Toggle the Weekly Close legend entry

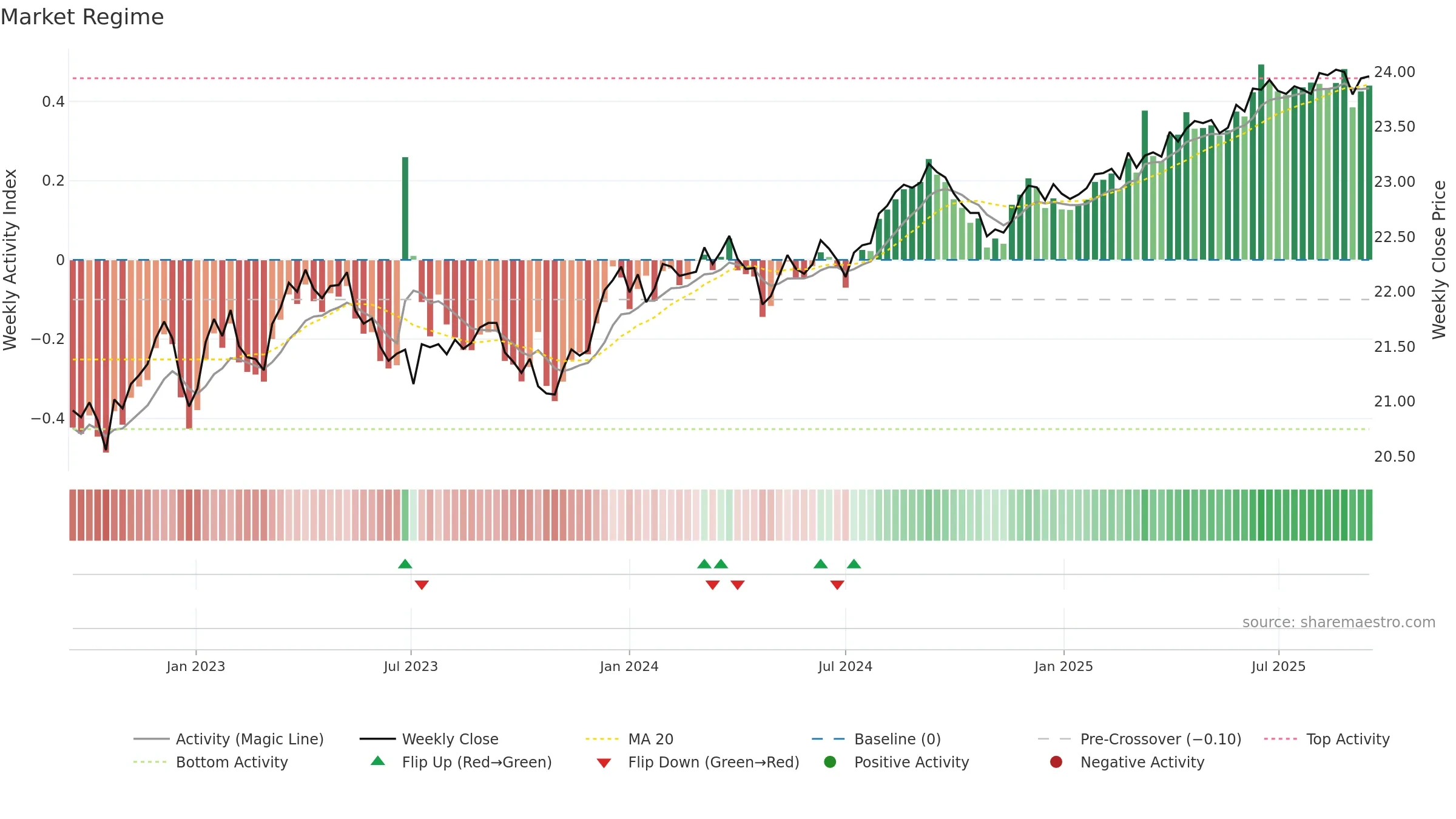429,739
